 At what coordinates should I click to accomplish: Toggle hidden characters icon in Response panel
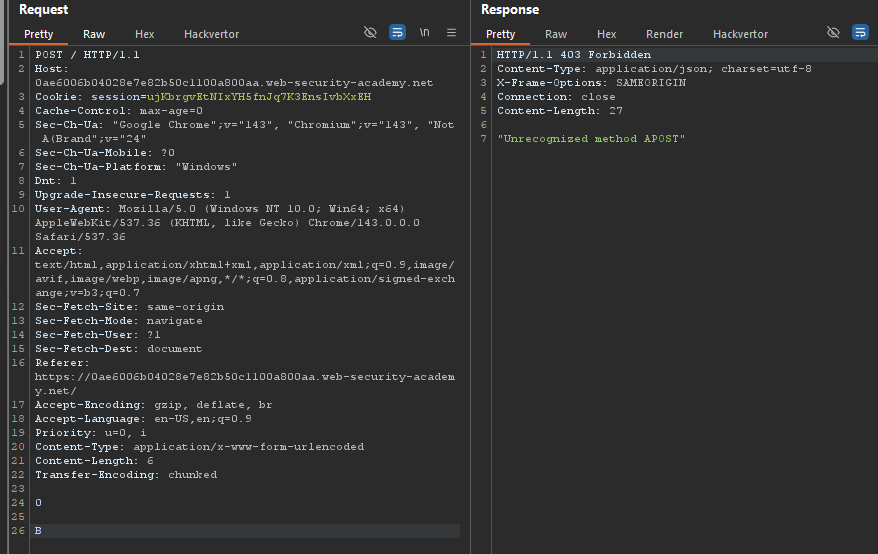pyautogui.click(x=833, y=32)
